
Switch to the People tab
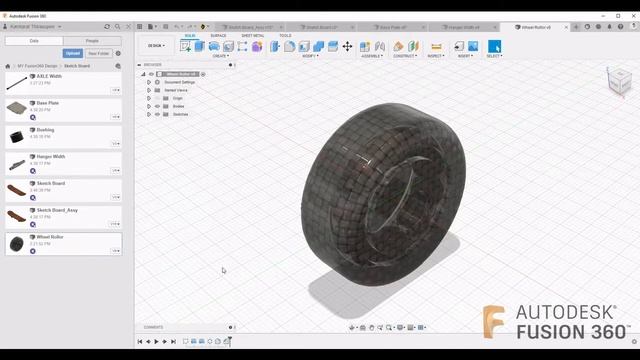tap(92, 41)
